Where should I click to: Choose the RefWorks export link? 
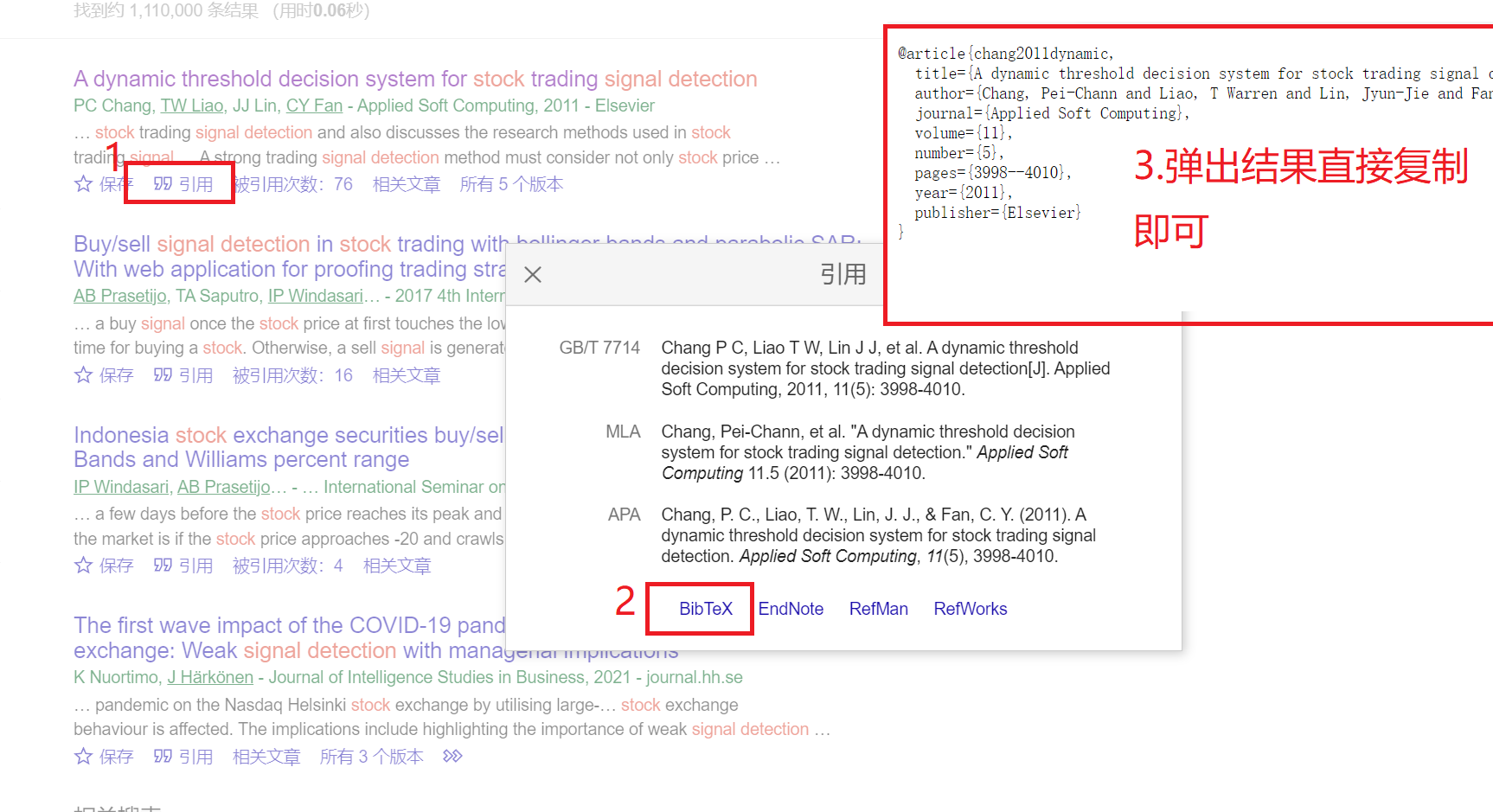point(970,609)
